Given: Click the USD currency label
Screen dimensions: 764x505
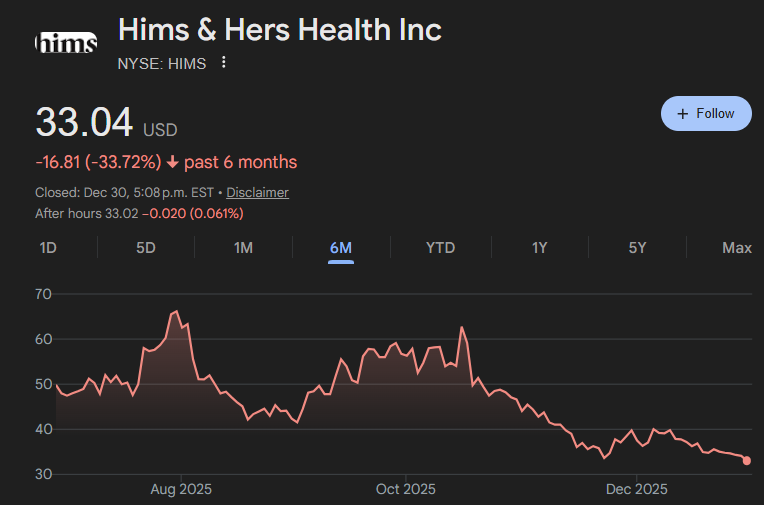Looking at the screenshot, I should point(160,130).
